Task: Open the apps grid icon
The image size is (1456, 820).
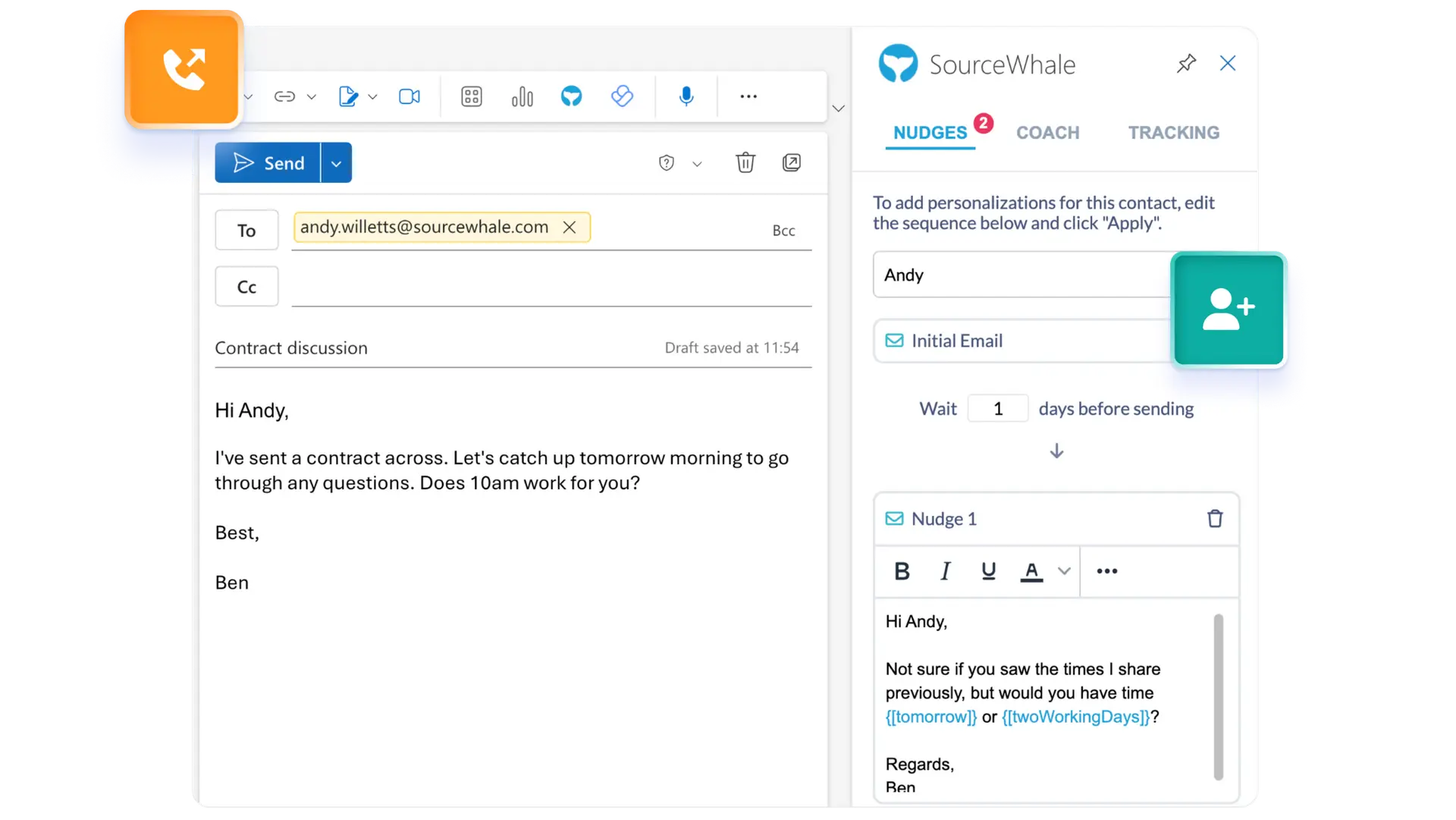Action: pos(472,96)
